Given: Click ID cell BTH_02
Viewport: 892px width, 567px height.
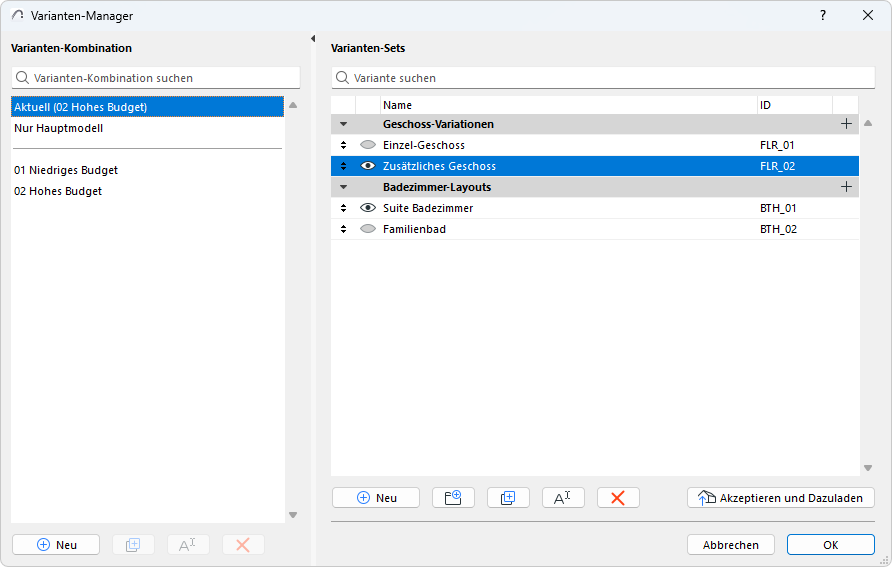Looking at the screenshot, I should tap(778, 229).
